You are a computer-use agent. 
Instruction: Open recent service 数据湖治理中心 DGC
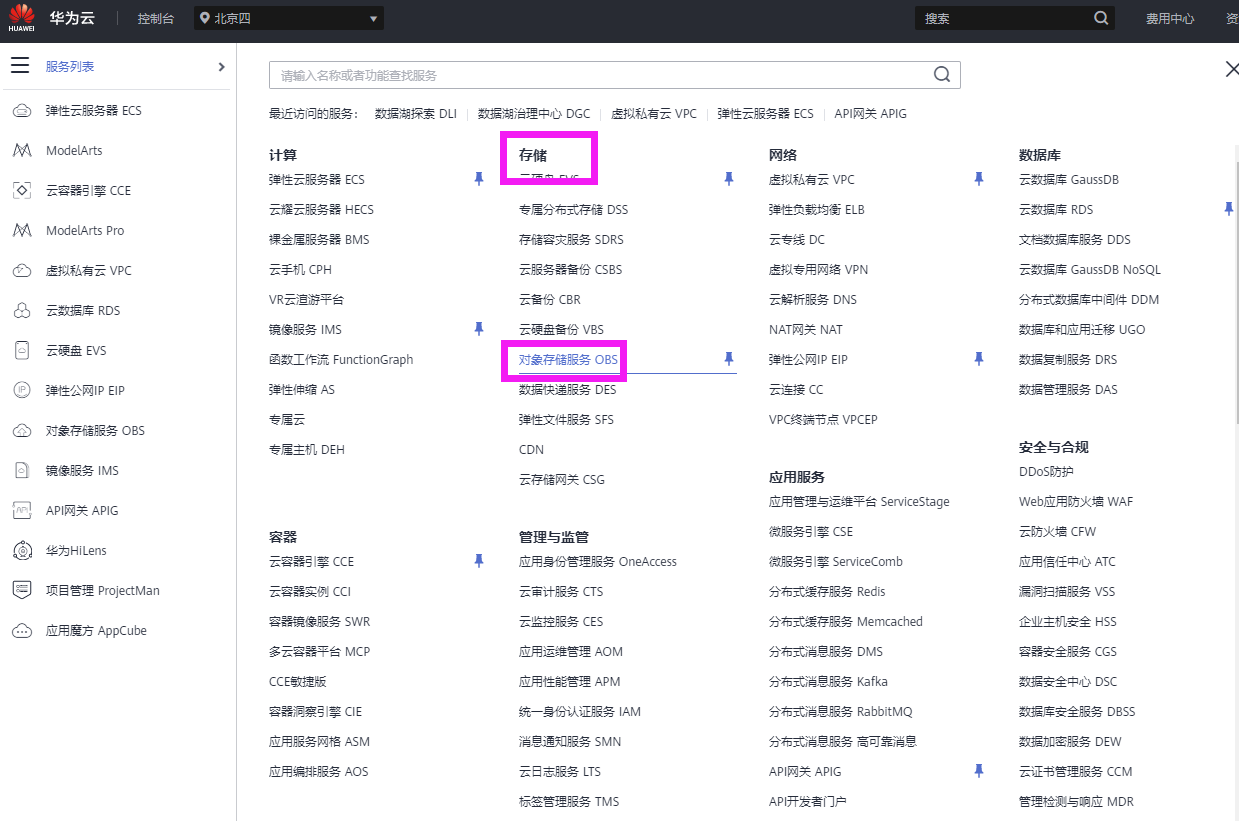pyautogui.click(x=534, y=114)
